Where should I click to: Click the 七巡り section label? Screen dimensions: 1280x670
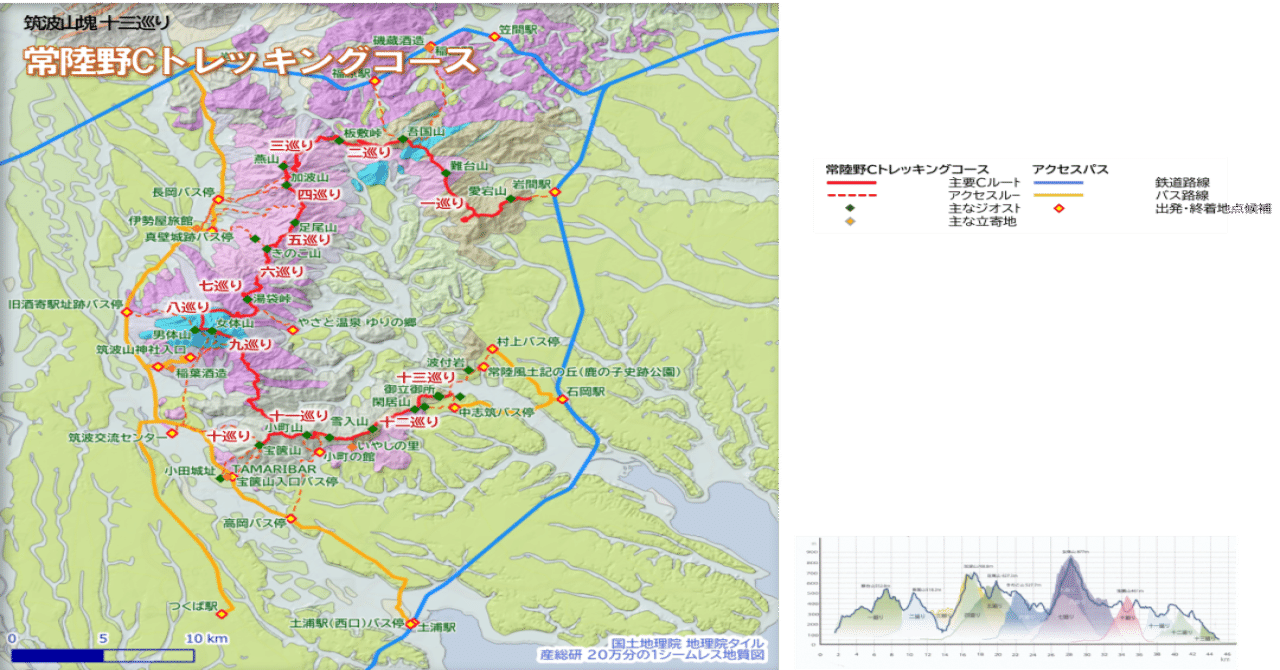221,286
